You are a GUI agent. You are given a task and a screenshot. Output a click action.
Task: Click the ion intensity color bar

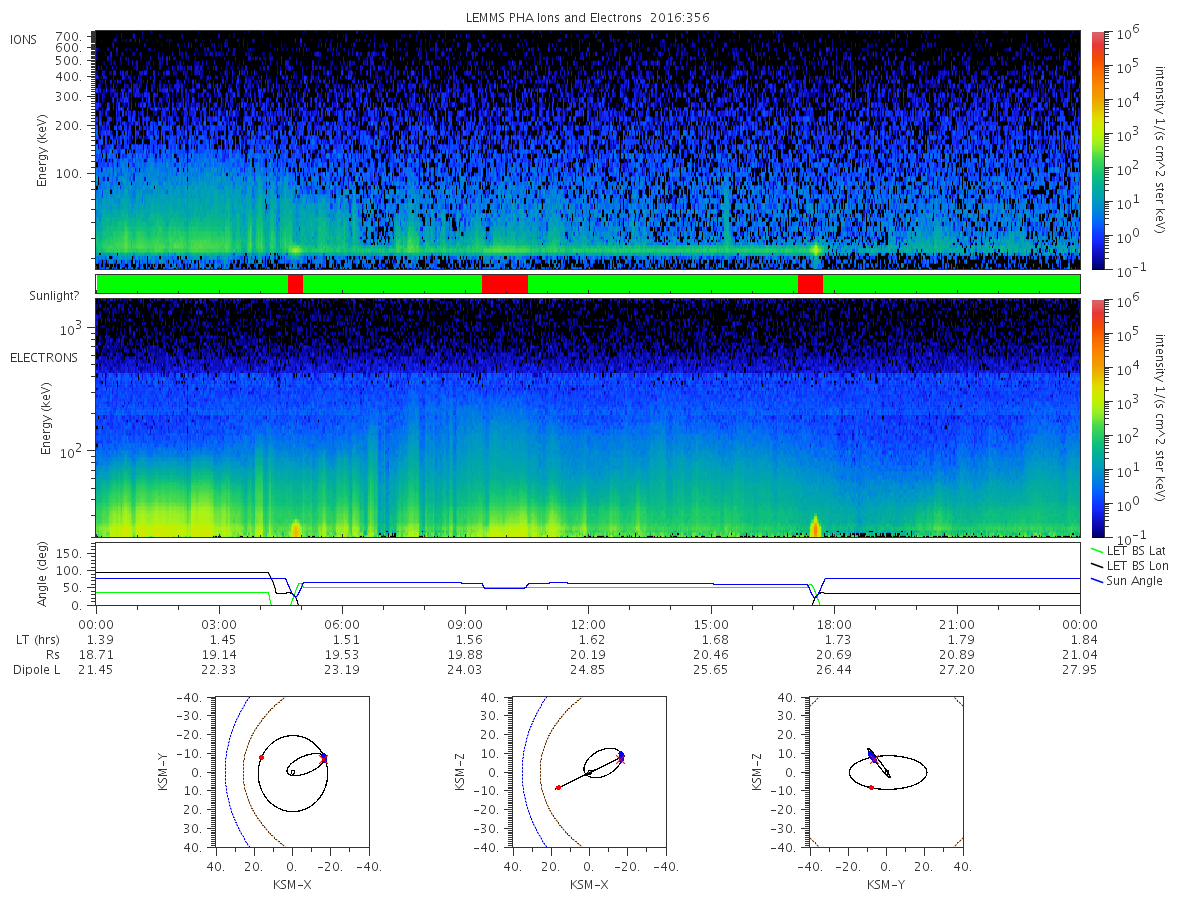[1098, 150]
